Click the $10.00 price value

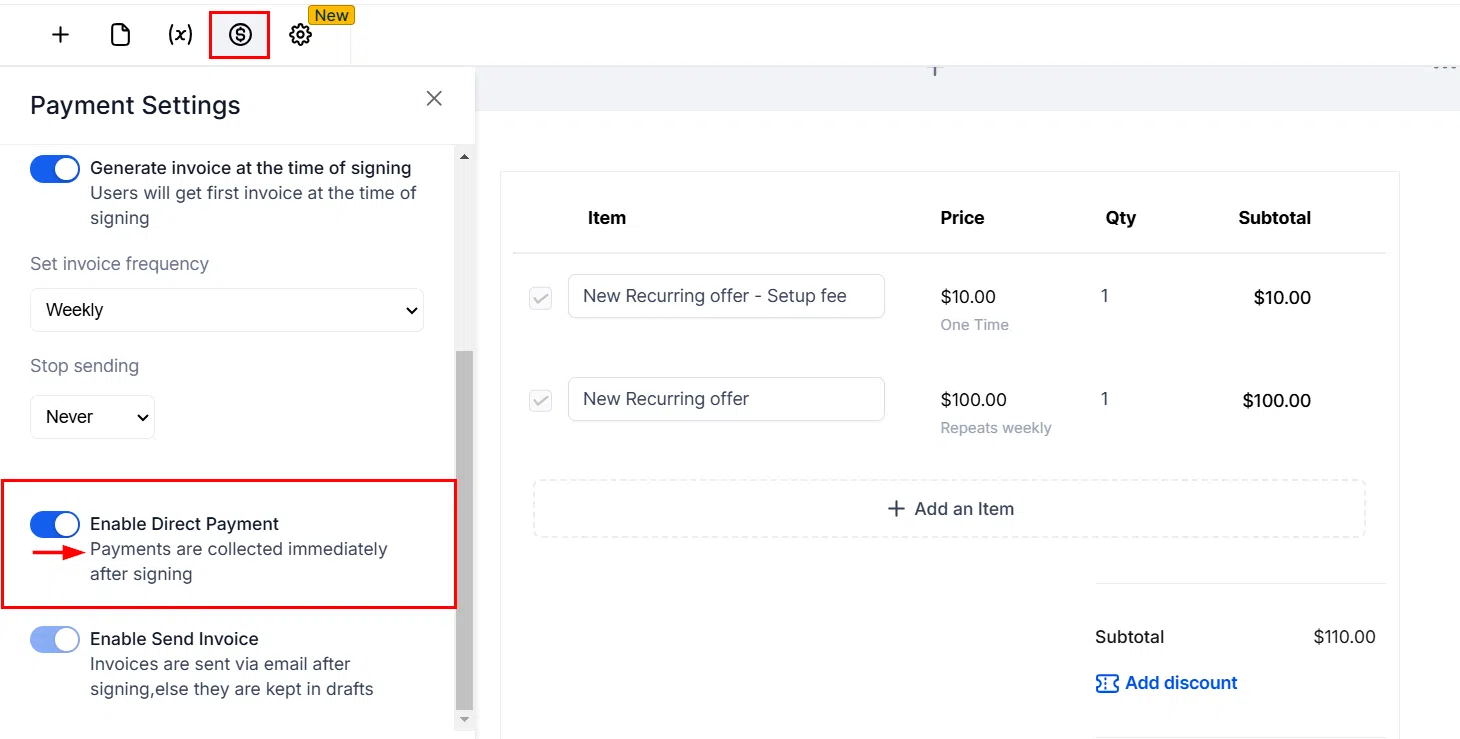tap(968, 297)
